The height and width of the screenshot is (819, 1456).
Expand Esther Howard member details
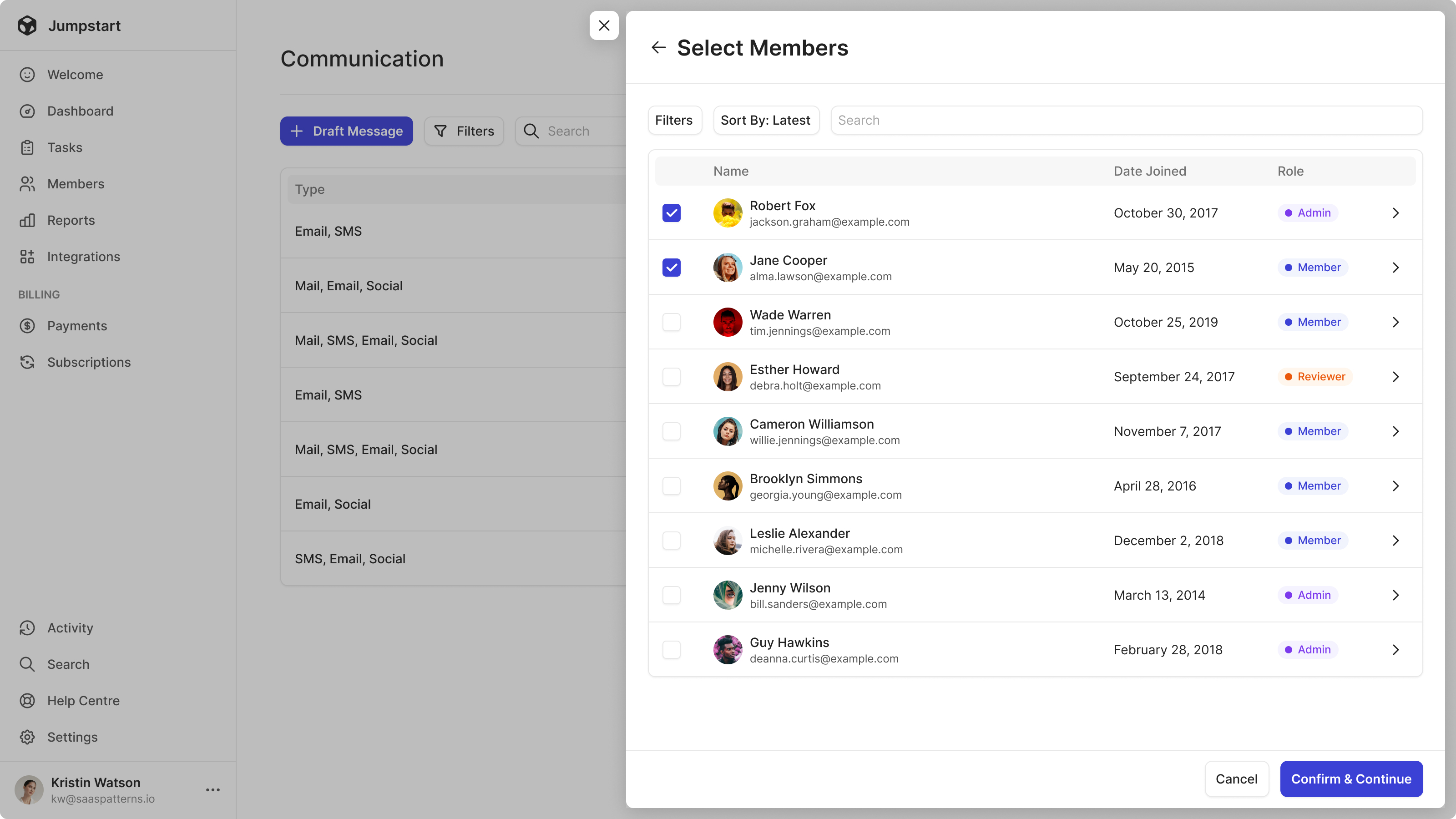click(x=1395, y=377)
